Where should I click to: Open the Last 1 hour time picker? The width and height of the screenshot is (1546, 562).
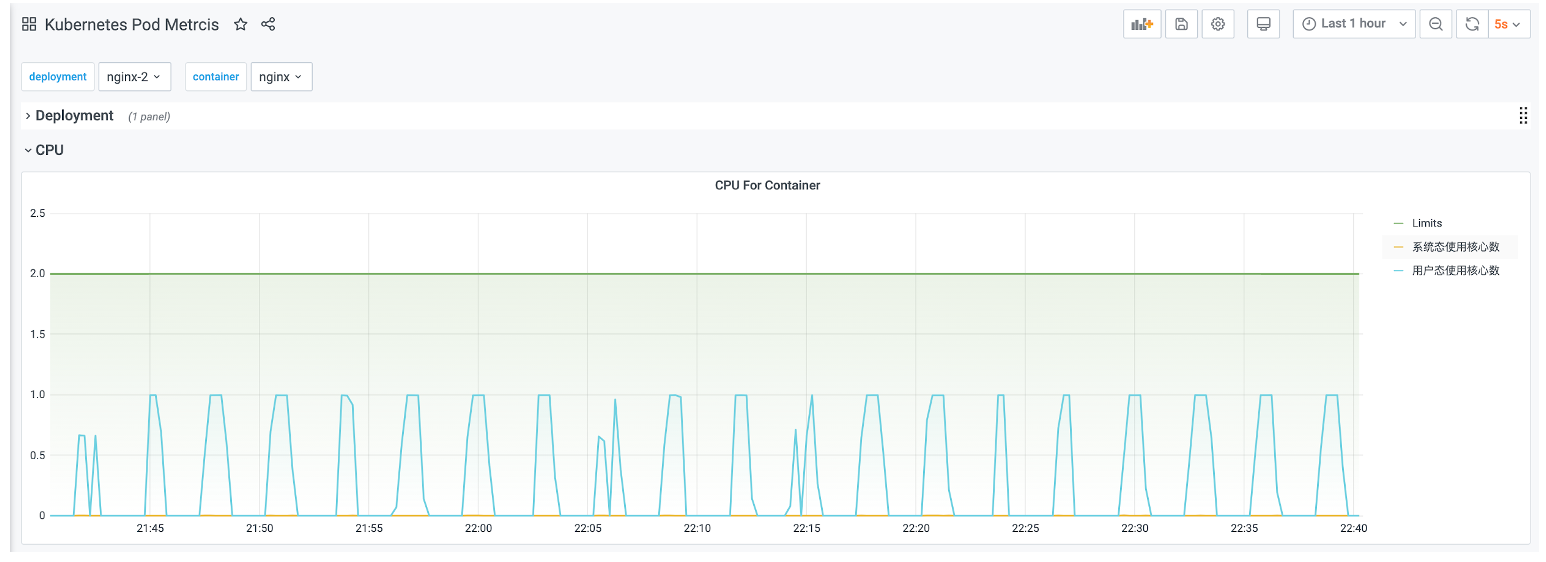pos(1354,24)
